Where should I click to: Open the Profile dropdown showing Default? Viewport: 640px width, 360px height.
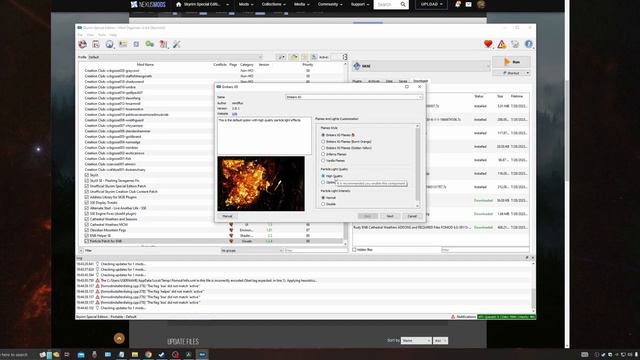coord(176,57)
